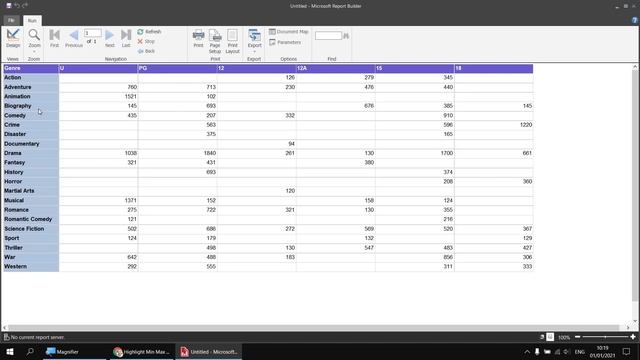Click the Drama value 1700
The width and height of the screenshot is (640, 360).
[447, 153]
